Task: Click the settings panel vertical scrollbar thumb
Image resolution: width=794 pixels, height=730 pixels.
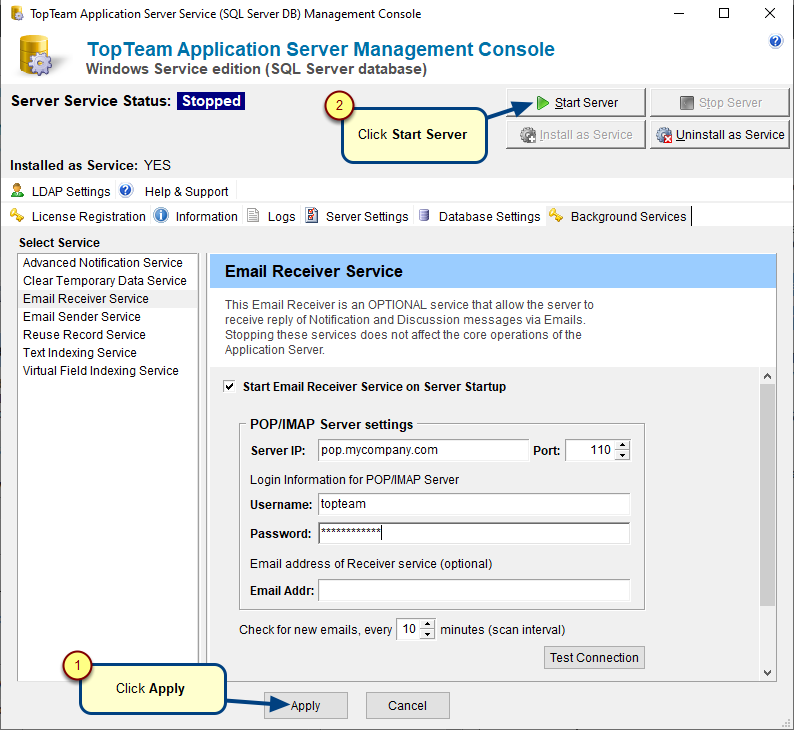Action: click(767, 494)
